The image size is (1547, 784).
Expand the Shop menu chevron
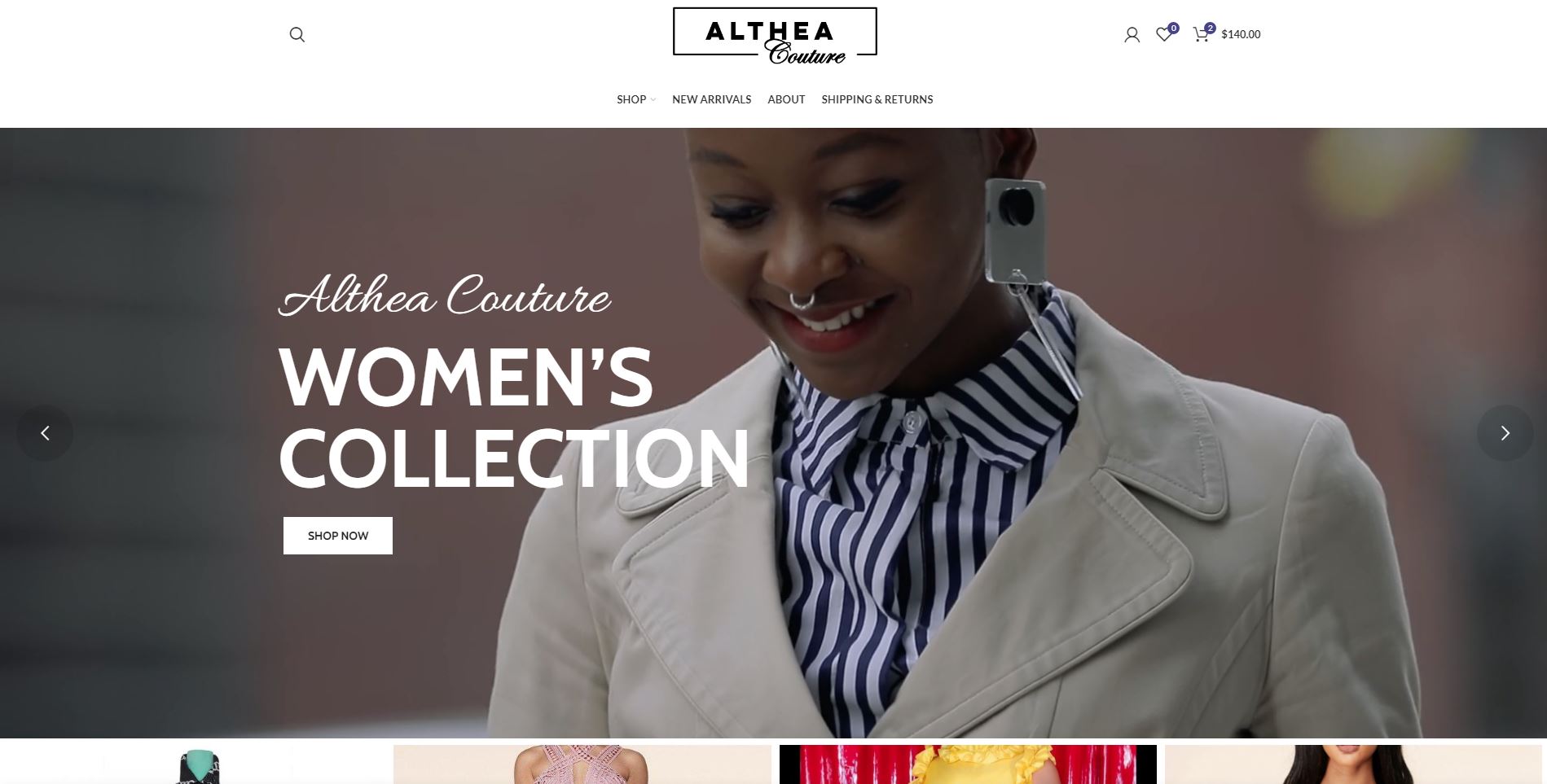653,100
